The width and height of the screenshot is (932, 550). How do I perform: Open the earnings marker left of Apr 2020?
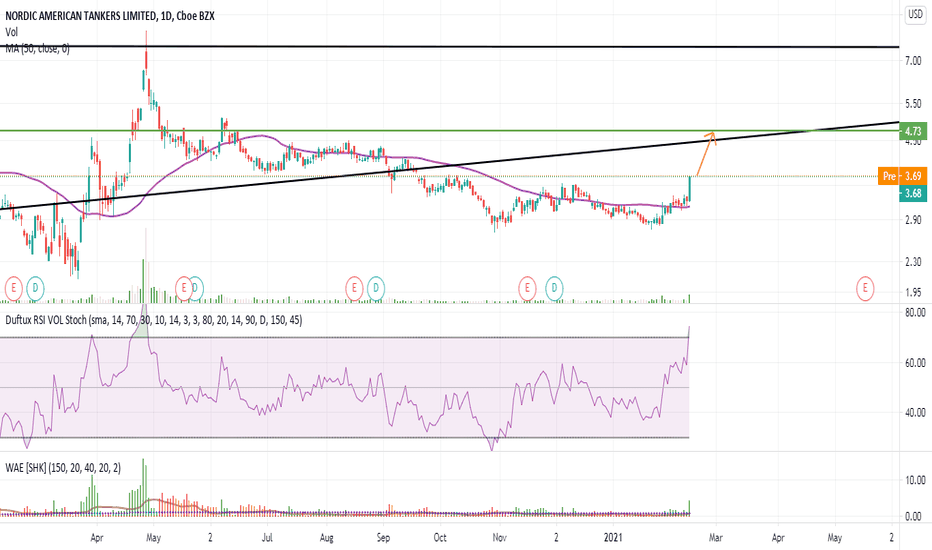13,288
